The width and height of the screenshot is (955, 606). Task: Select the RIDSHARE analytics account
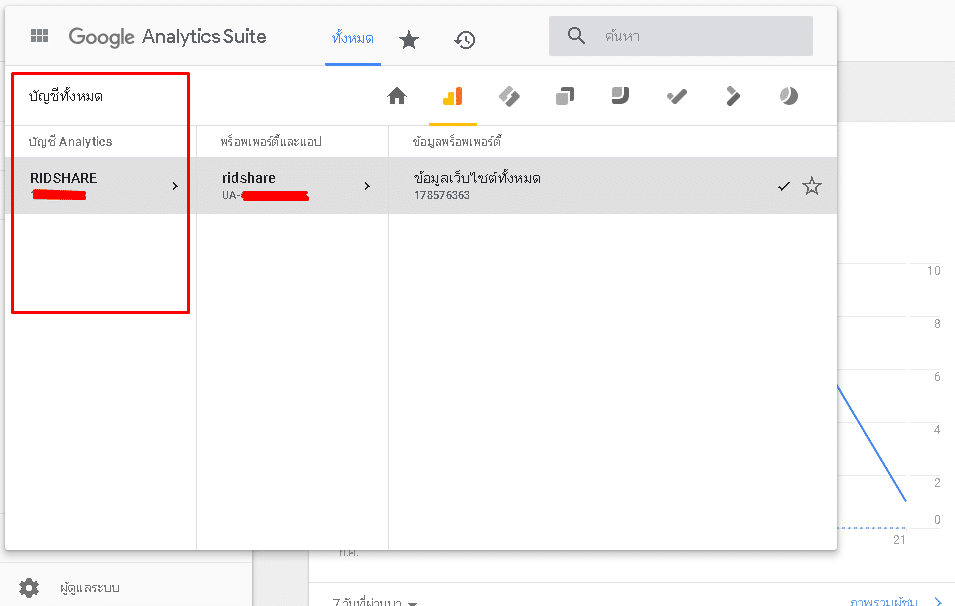tap(100, 186)
